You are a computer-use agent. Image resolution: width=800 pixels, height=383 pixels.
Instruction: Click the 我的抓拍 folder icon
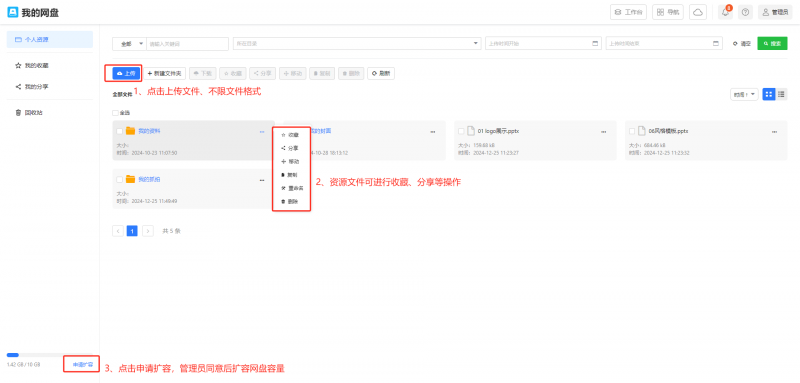coord(131,180)
